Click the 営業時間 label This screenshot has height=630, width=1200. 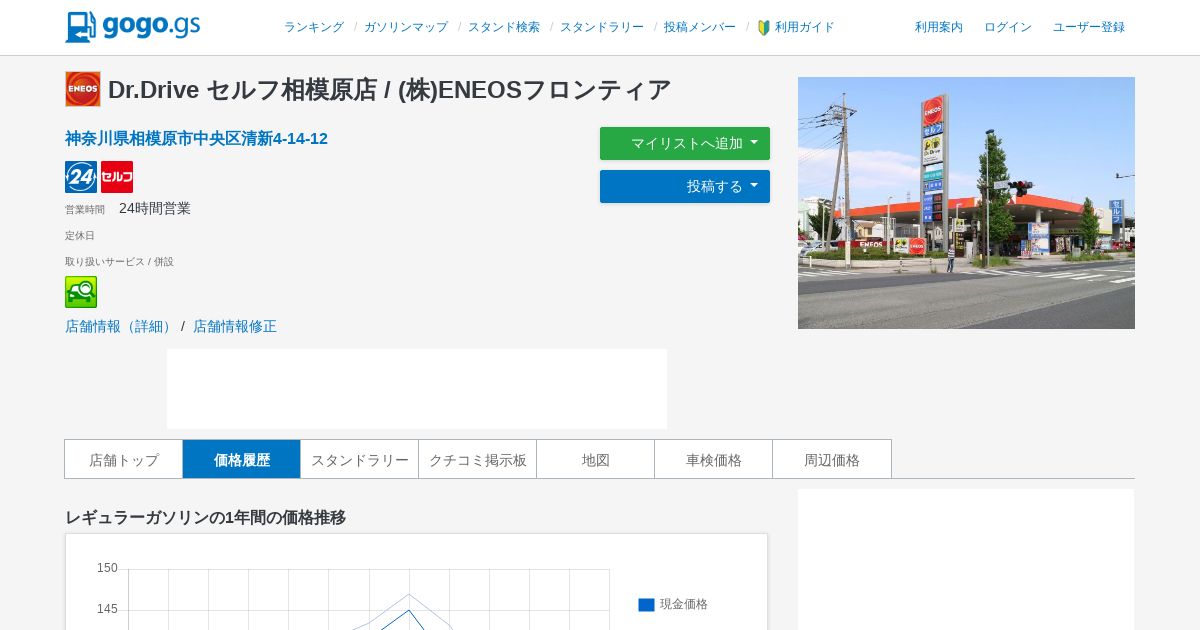pyautogui.click(x=85, y=209)
